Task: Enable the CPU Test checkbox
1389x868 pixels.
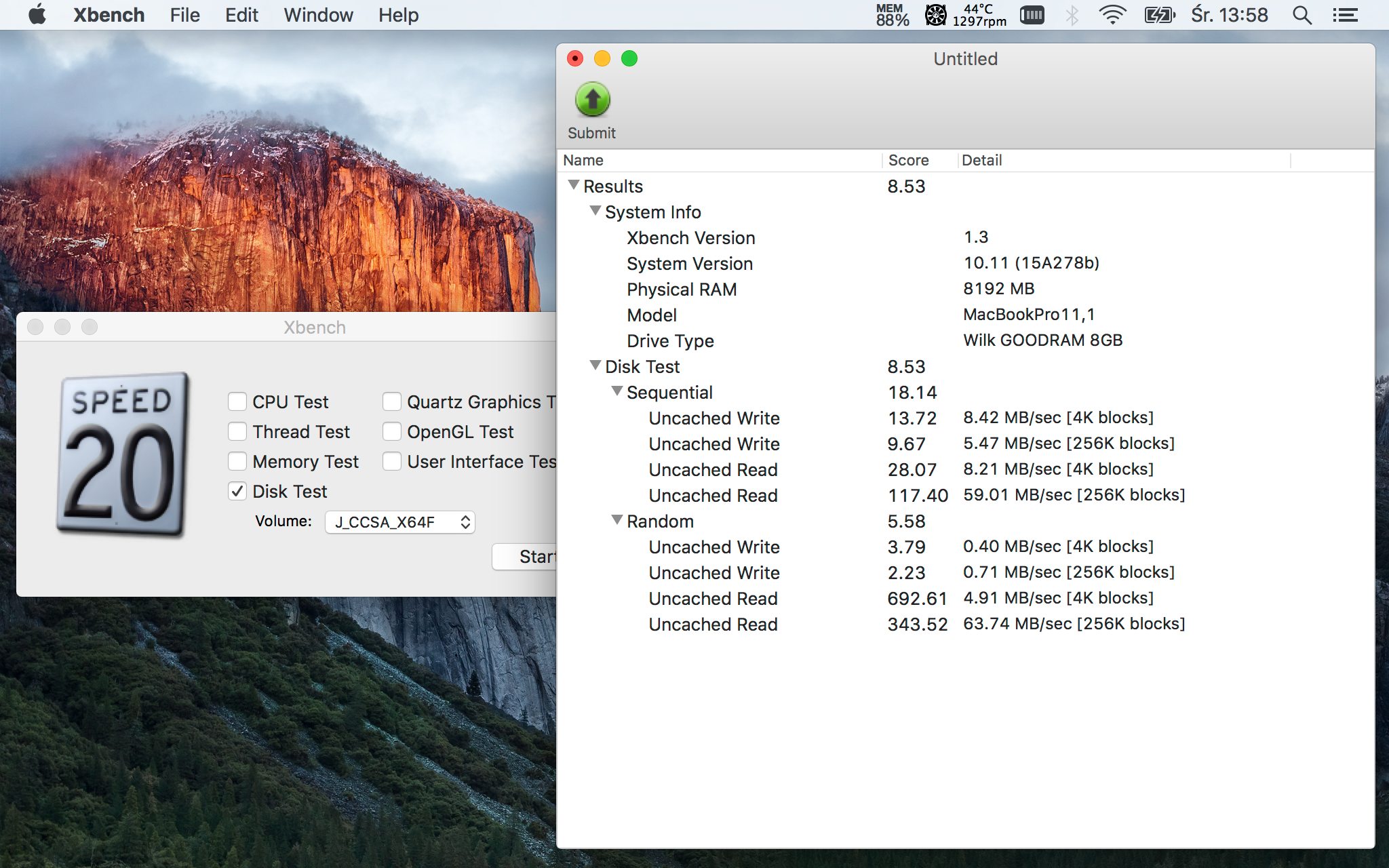Action: (x=237, y=402)
